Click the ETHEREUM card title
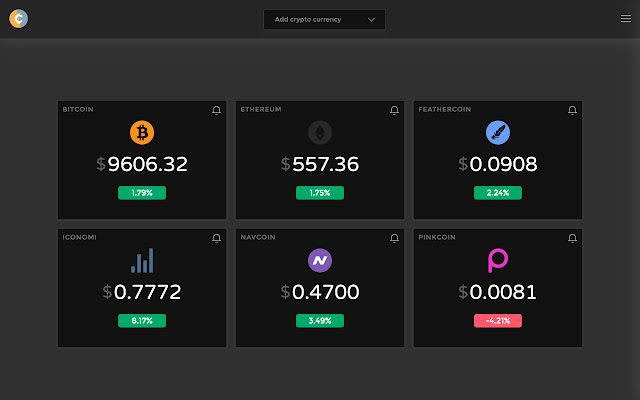The width and height of the screenshot is (640, 400). click(x=261, y=109)
